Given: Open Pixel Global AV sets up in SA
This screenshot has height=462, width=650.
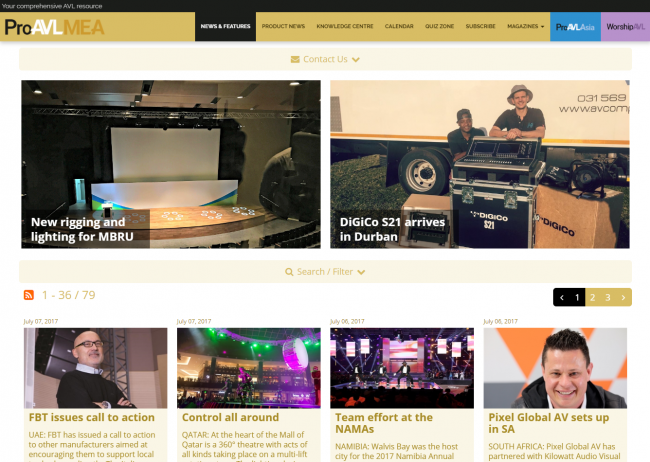Looking at the screenshot, I should (x=549, y=423).
